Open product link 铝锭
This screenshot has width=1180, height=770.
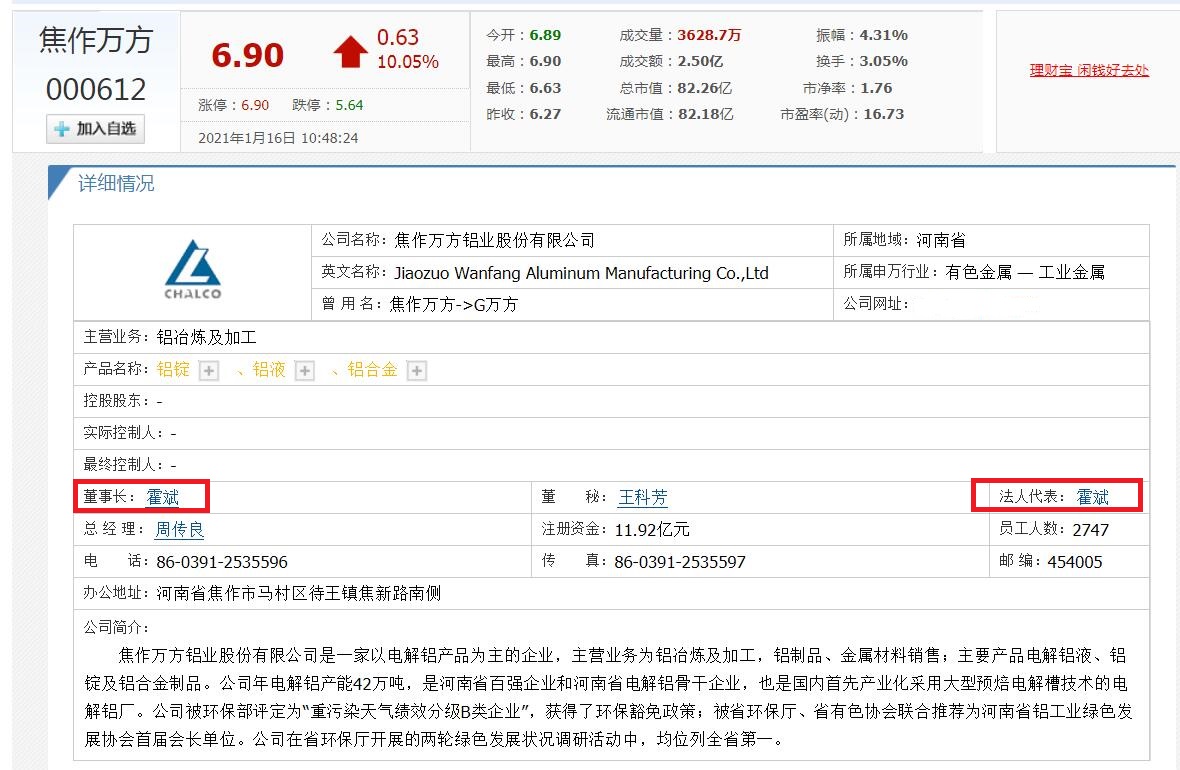pos(173,369)
